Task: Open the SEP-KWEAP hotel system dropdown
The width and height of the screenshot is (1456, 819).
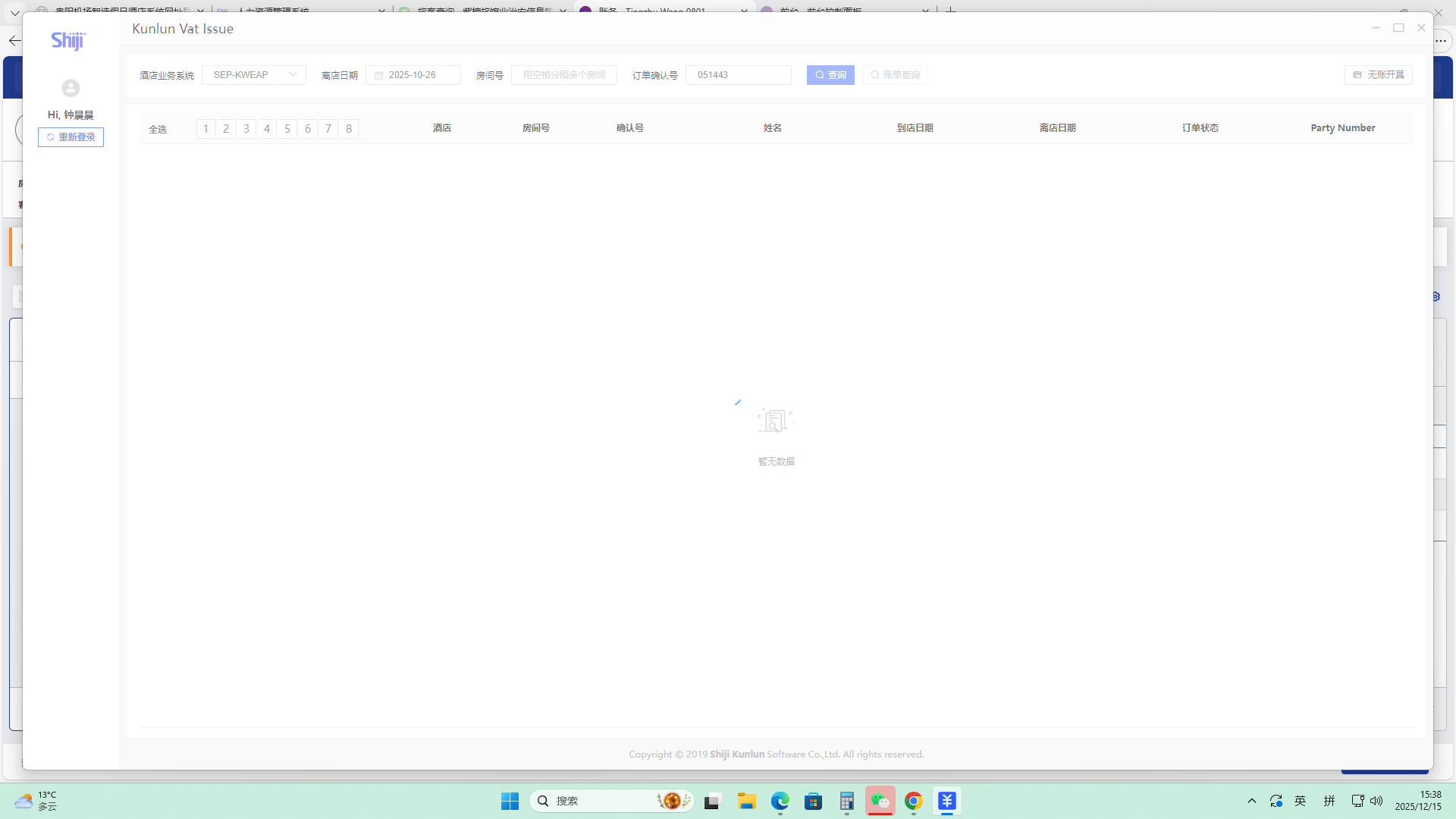Action: (x=253, y=75)
